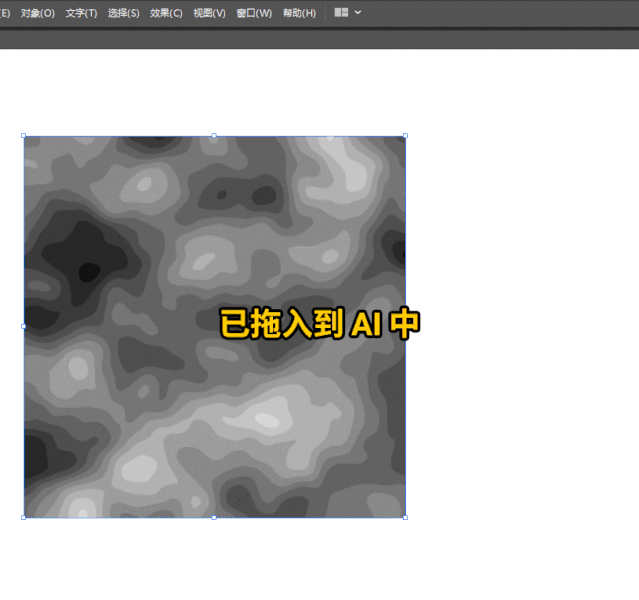Click the yellow caption 已拖入到 AI 中
This screenshot has width=639, height=600.
[x=320, y=324]
